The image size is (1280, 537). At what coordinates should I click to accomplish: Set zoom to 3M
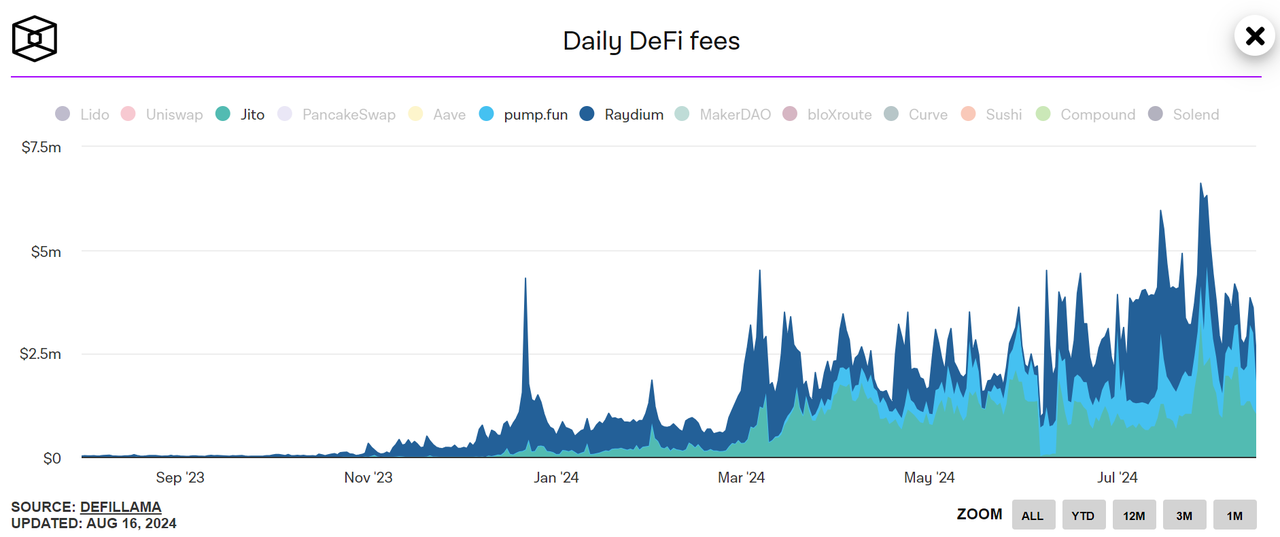pos(1184,515)
